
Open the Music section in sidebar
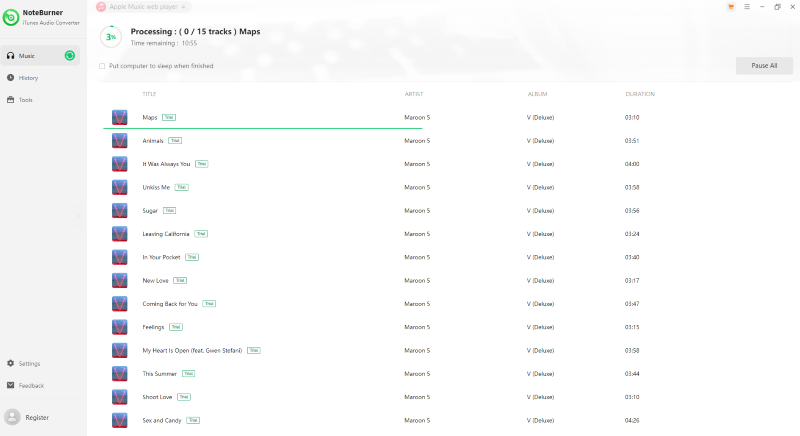[40, 56]
